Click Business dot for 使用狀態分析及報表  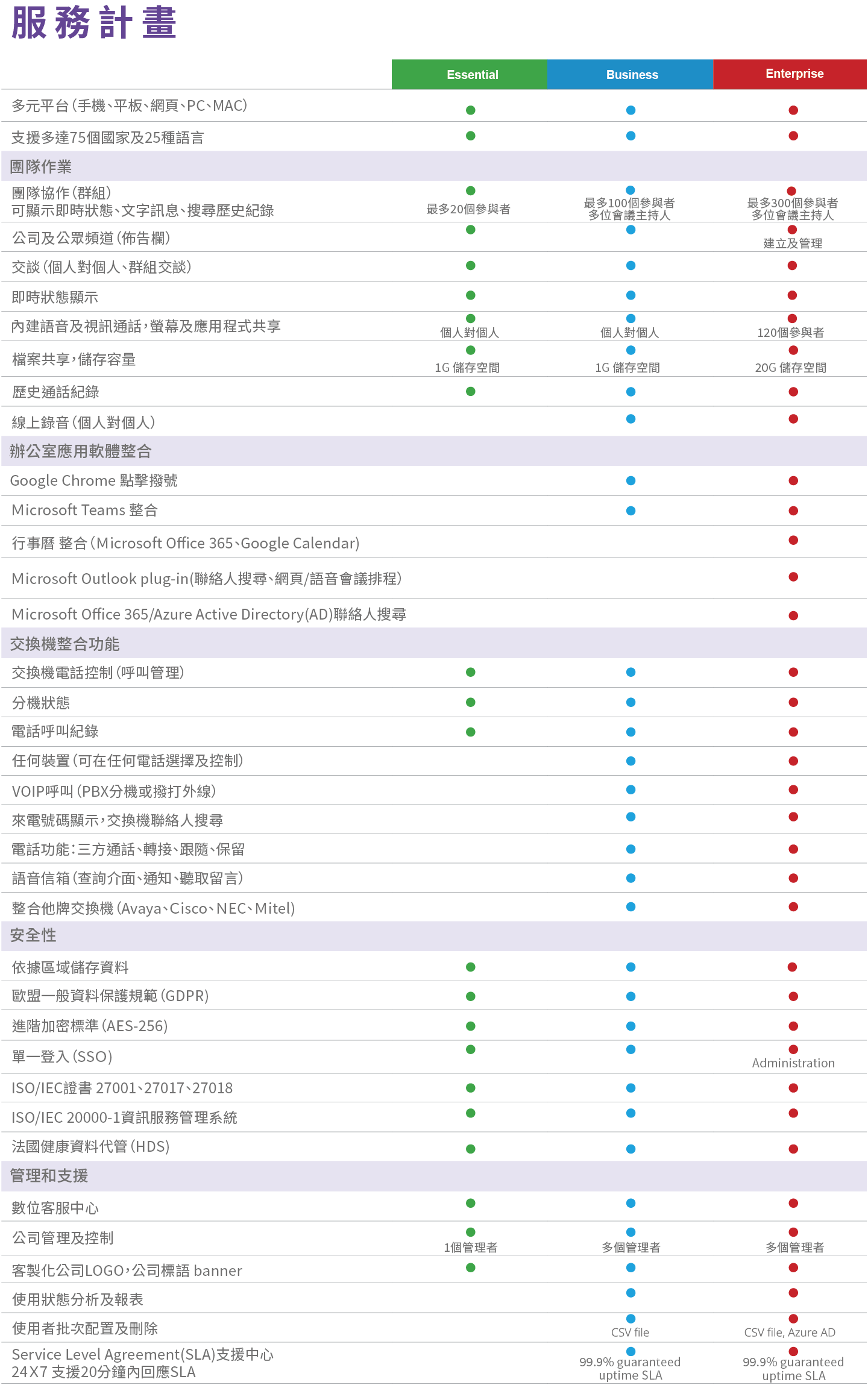pos(631,1293)
